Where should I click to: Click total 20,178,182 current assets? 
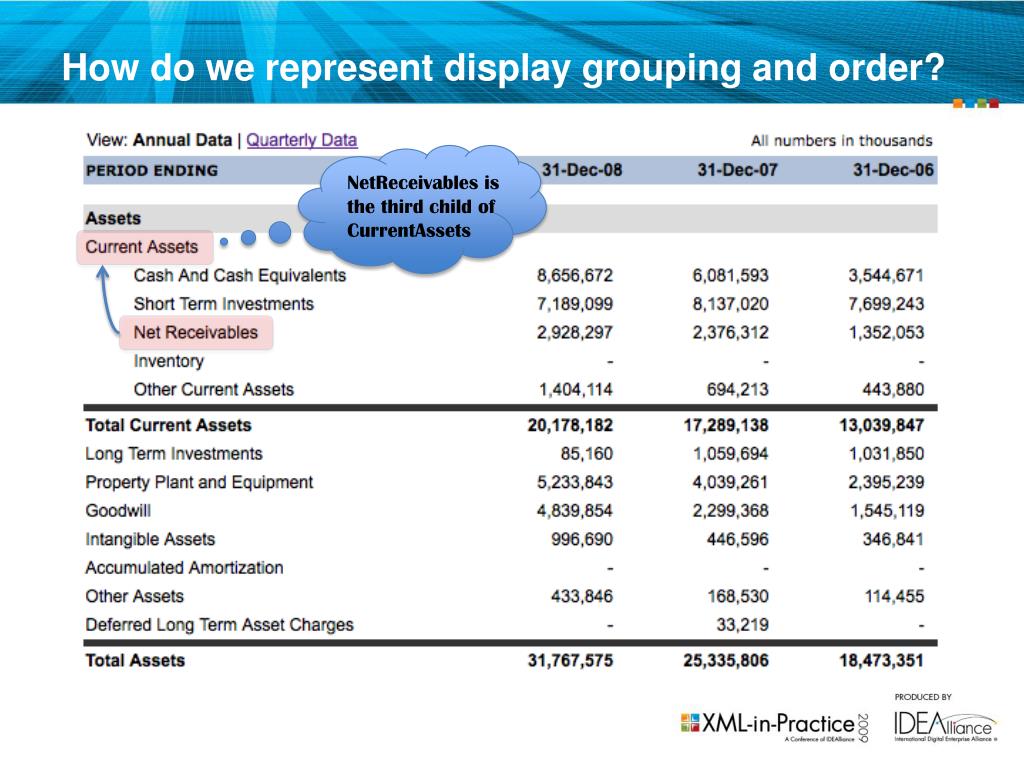click(570, 426)
